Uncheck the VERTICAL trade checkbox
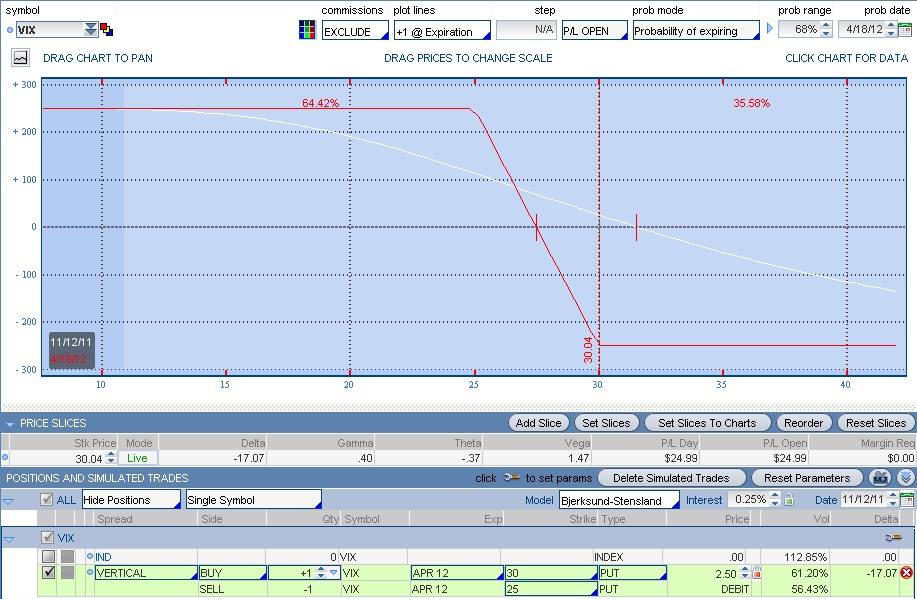The height and width of the screenshot is (599, 917). click(49, 573)
